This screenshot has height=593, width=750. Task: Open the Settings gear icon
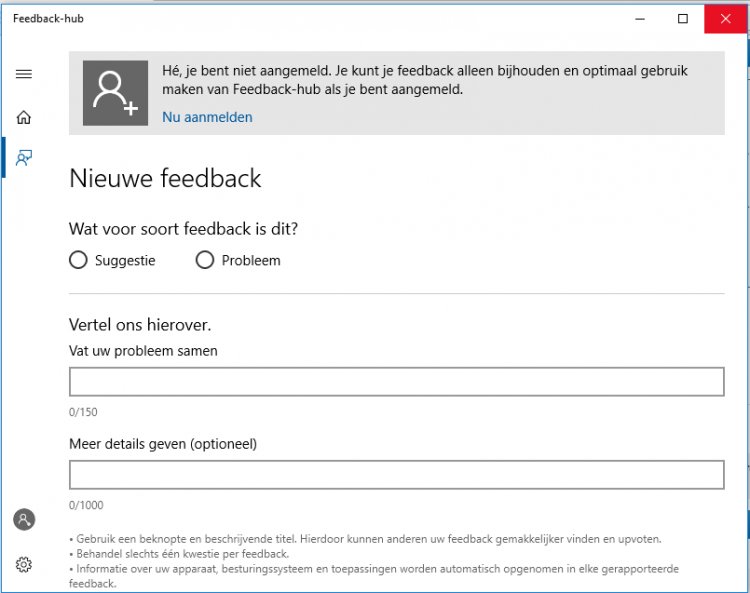[24, 564]
